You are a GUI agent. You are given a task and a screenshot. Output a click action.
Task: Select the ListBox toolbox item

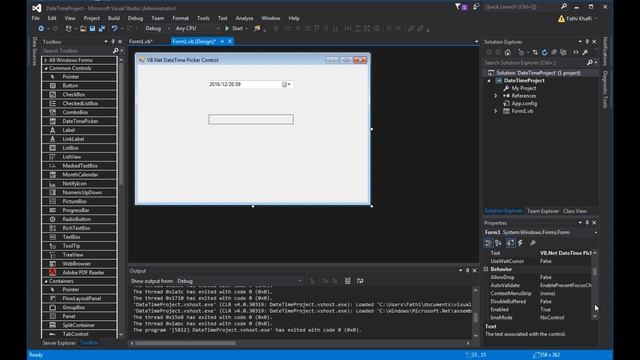tap(79, 148)
